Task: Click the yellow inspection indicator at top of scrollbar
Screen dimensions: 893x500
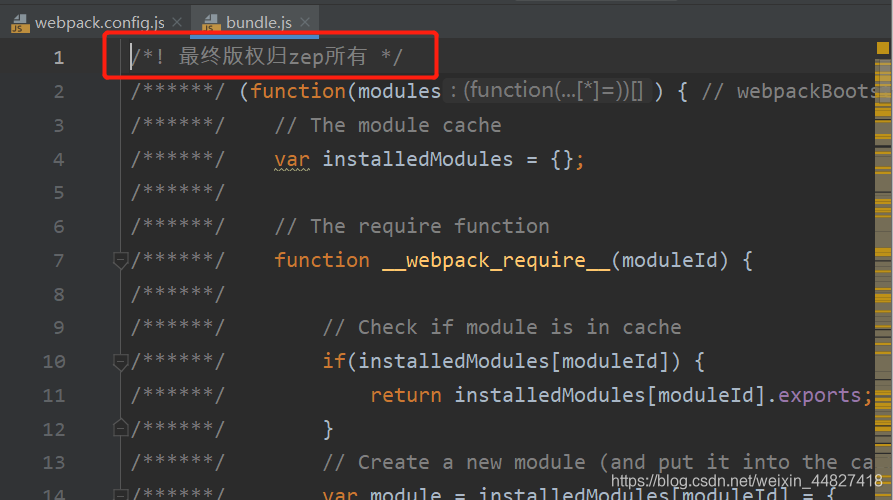Action: 883,48
